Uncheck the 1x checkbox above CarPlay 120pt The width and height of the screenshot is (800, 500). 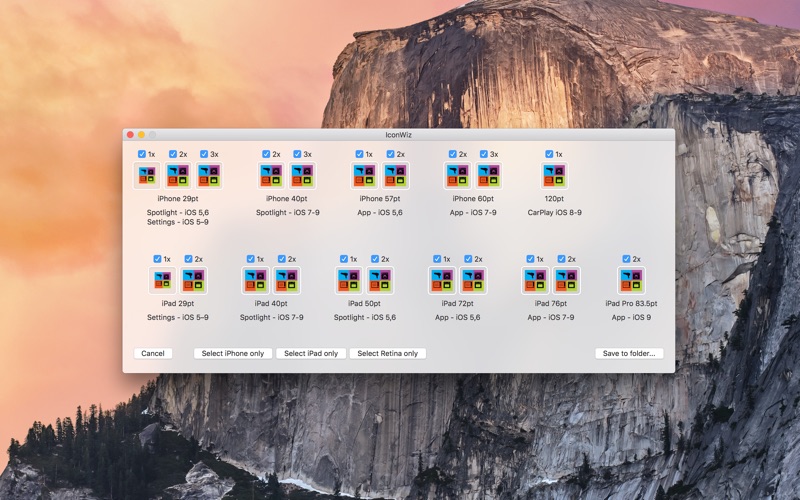coord(549,154)
